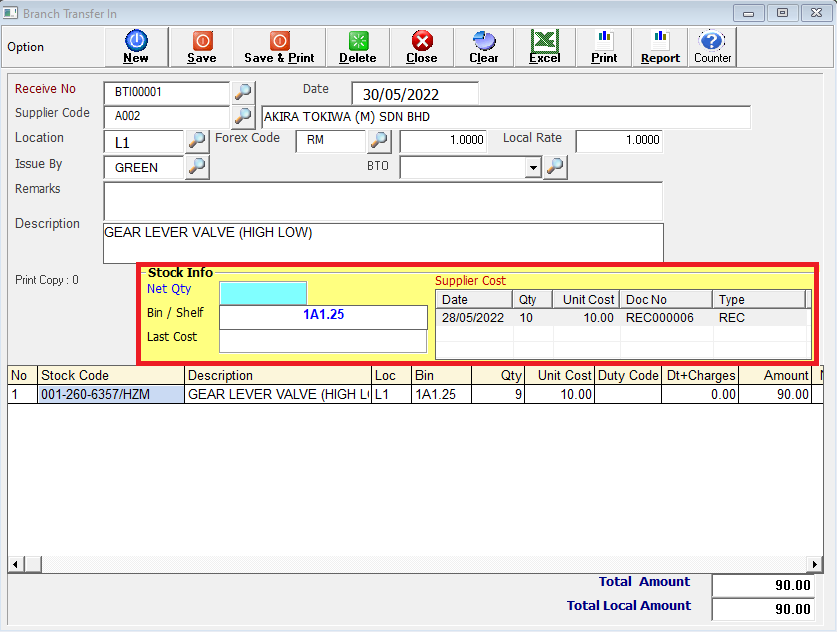Click the Close toolbar button
The height and width of the screenshot is (632, 837).
(x=422, y=47)
